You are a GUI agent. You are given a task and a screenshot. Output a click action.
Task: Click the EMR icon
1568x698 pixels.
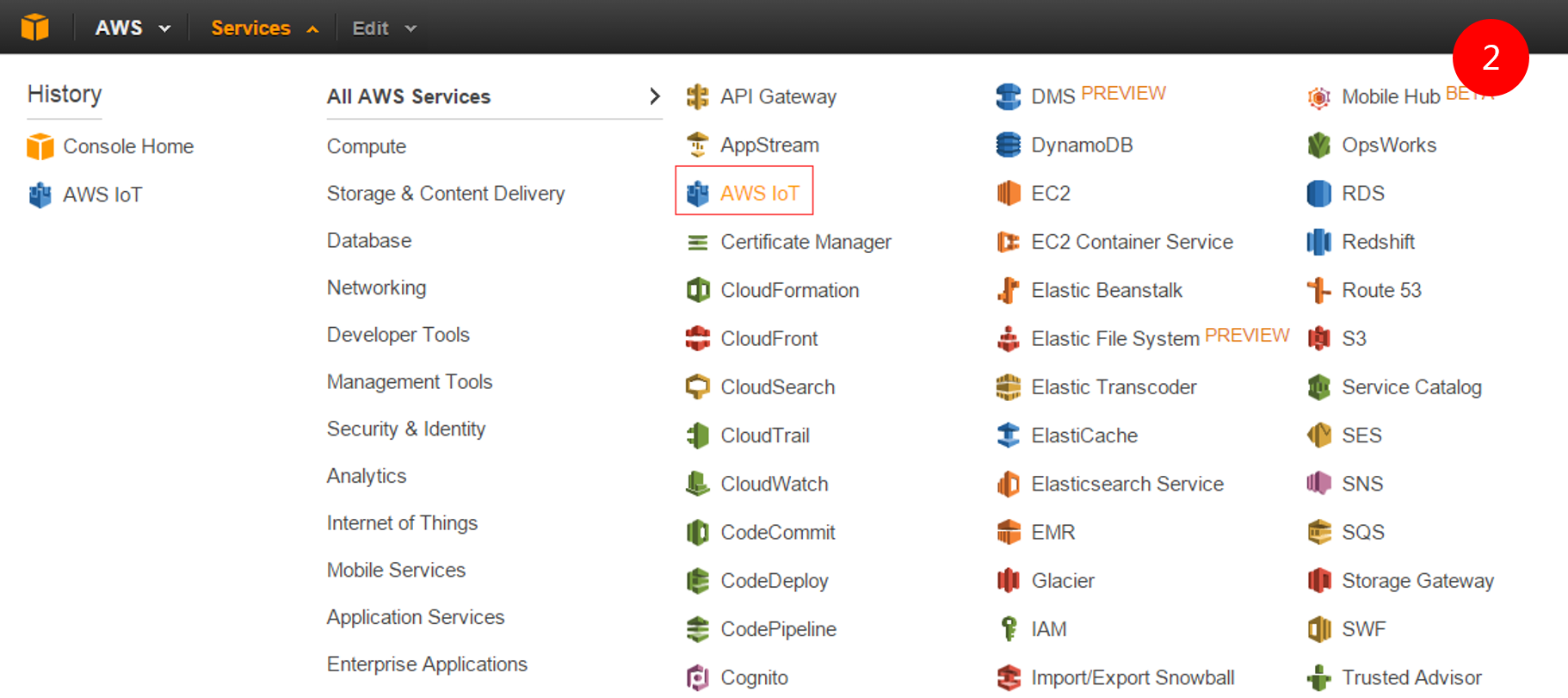[1009, 532]
